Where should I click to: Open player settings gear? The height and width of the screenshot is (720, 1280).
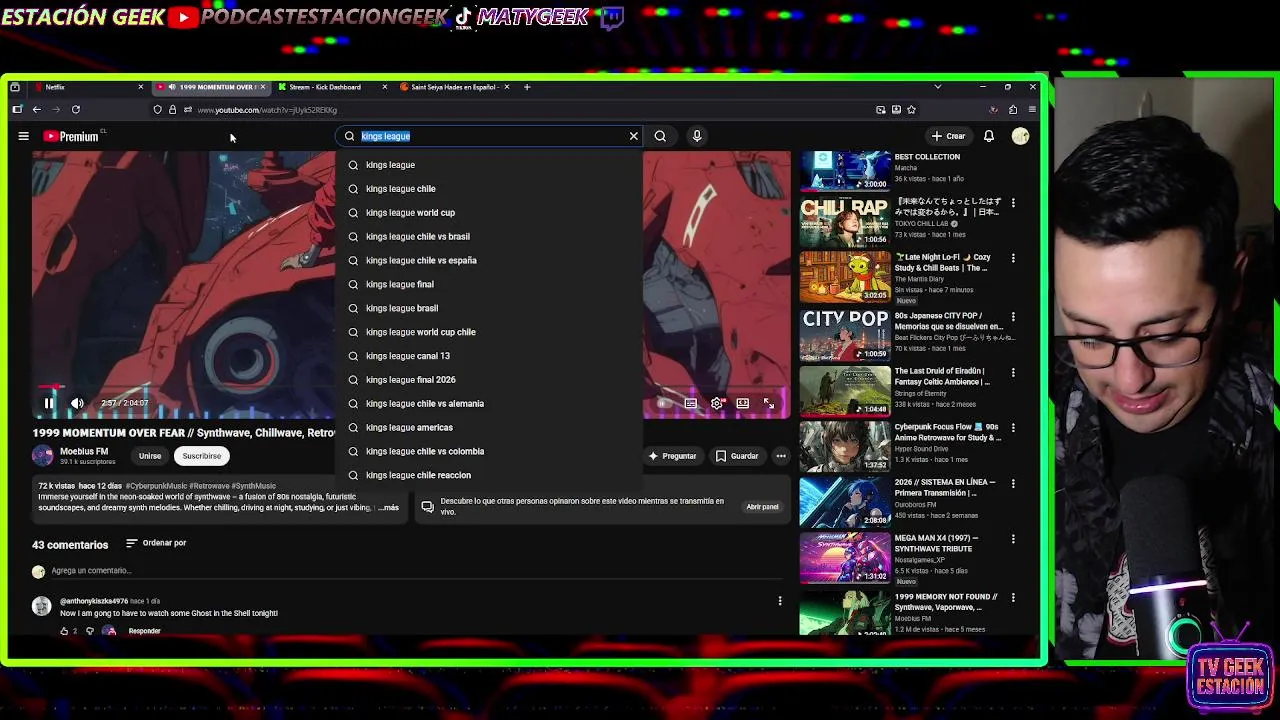click(716, 403)
